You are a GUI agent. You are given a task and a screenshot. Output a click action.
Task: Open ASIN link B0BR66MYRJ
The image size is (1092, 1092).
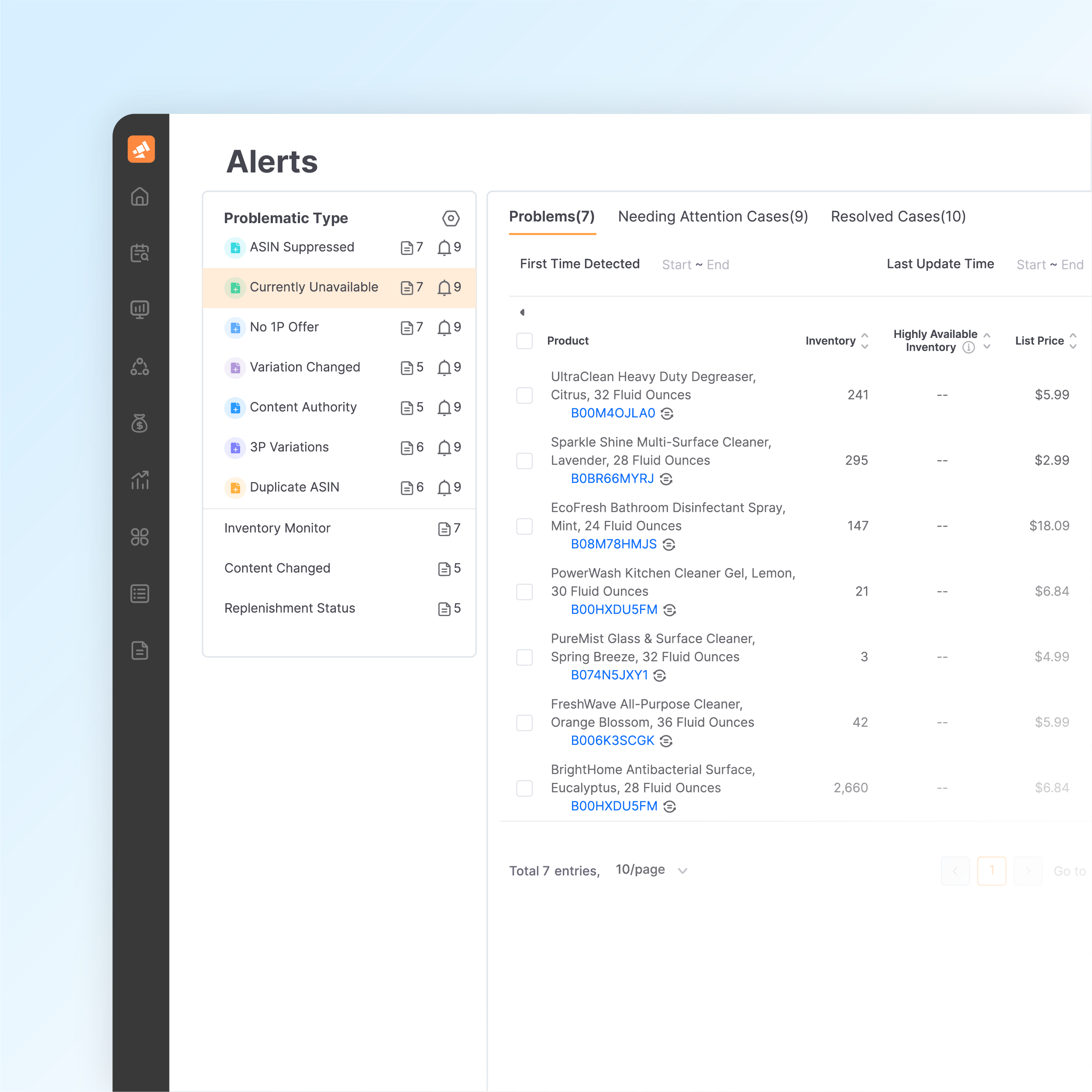click(x=612, y=479)
